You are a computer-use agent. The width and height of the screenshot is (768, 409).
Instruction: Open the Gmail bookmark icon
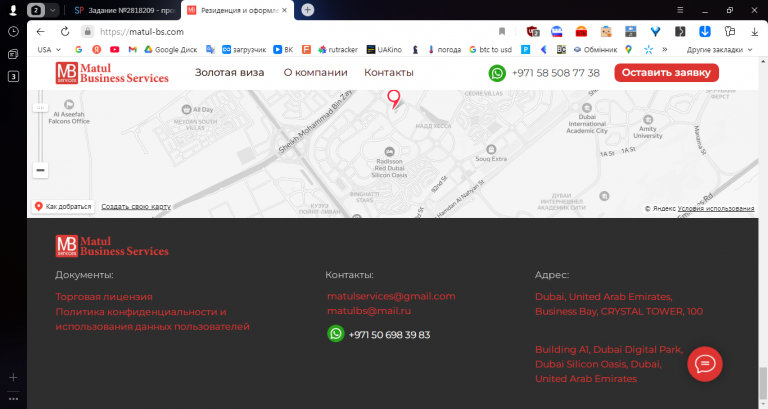coord(132,49)
